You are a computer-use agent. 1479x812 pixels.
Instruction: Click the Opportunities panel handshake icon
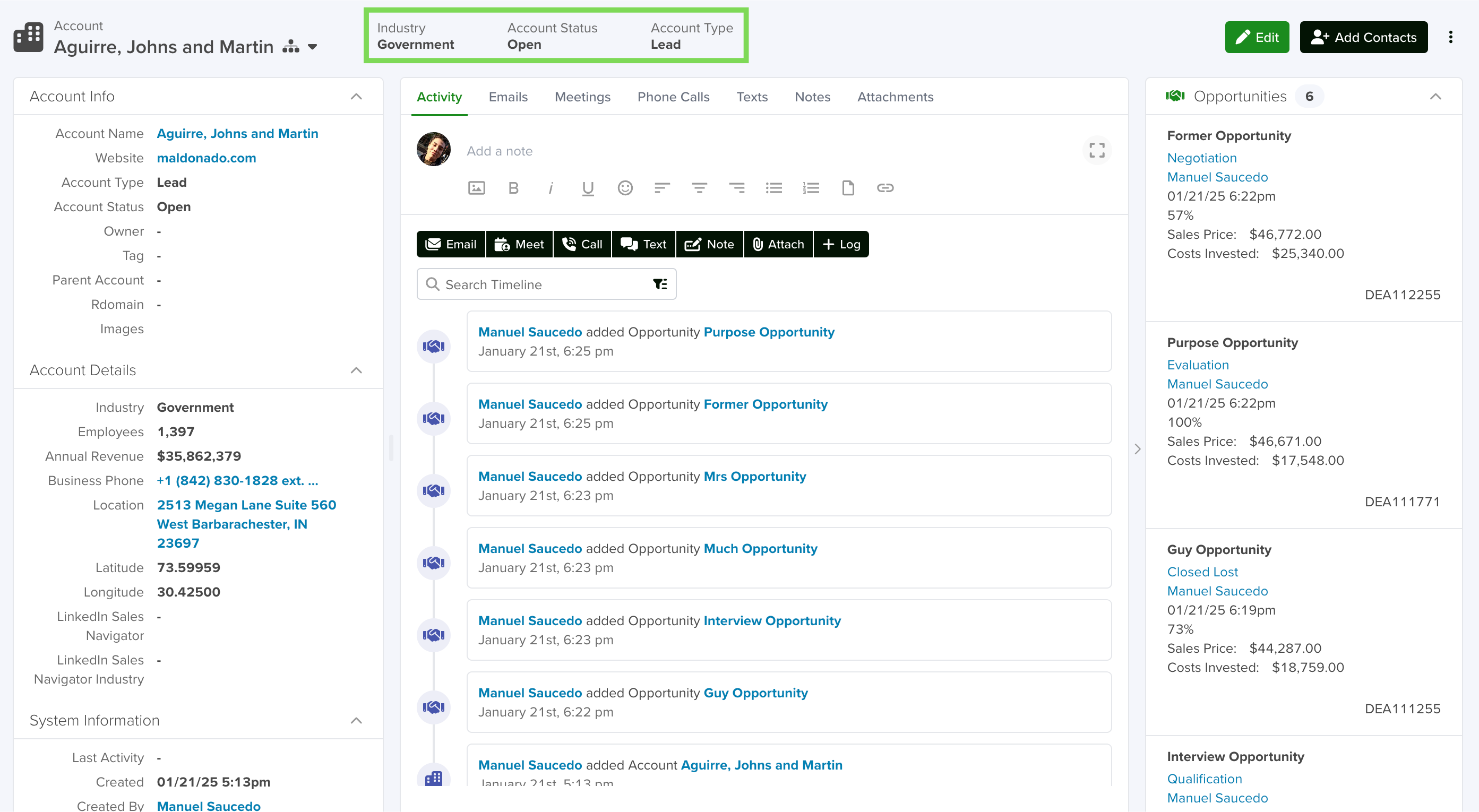(x=1175, y=96)
